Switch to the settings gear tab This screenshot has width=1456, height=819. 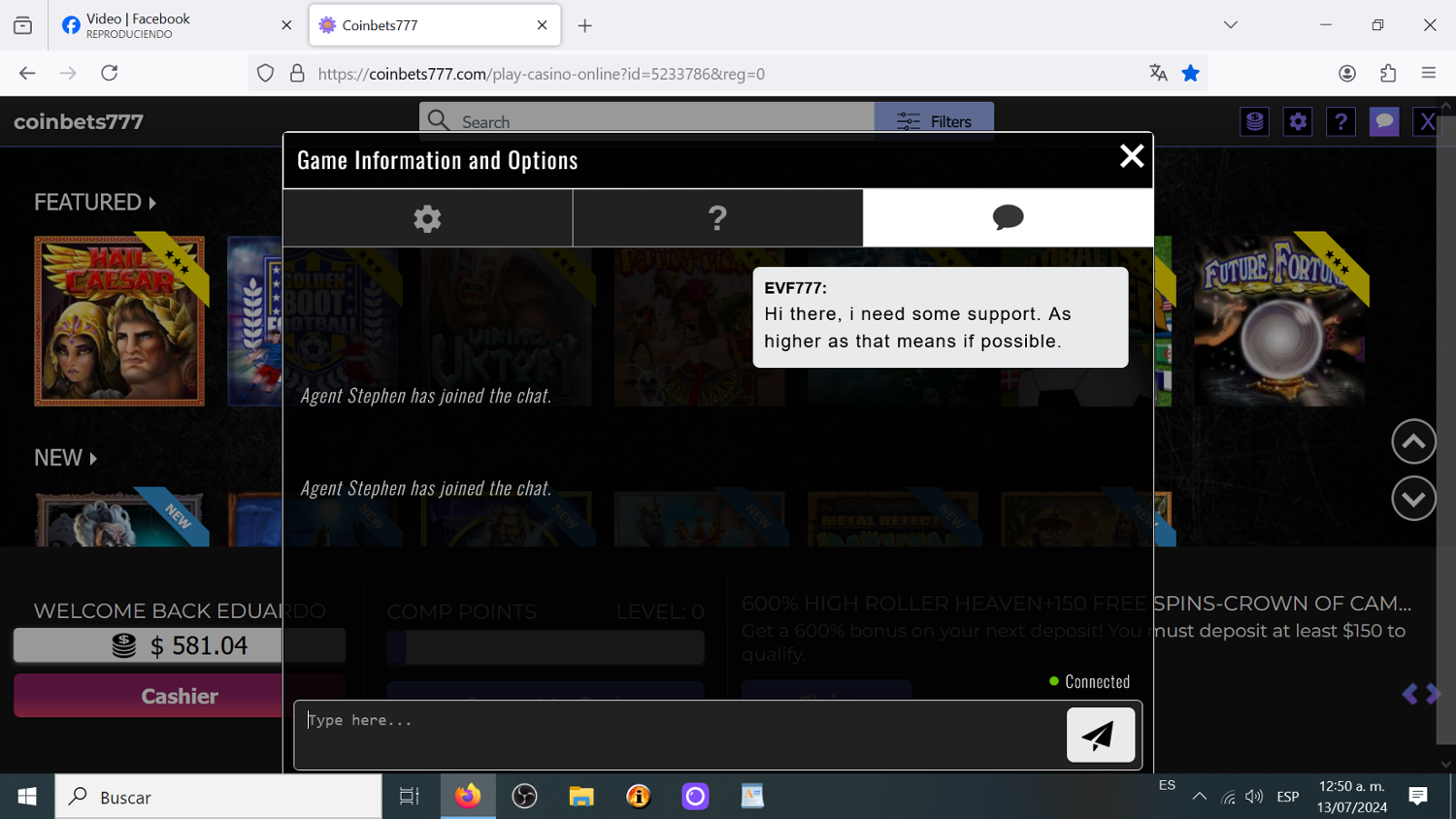427,218
